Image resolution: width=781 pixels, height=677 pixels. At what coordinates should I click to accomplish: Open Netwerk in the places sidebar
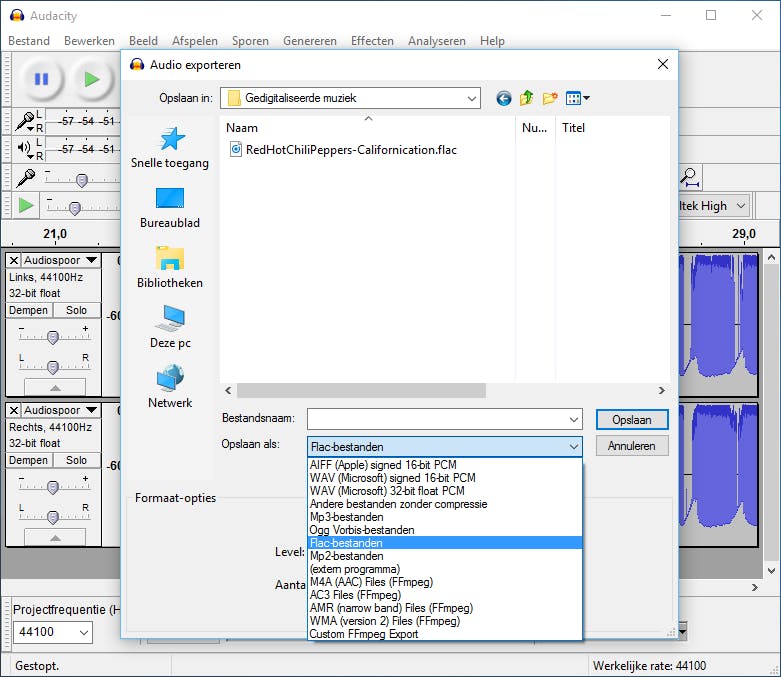(170, 387)
